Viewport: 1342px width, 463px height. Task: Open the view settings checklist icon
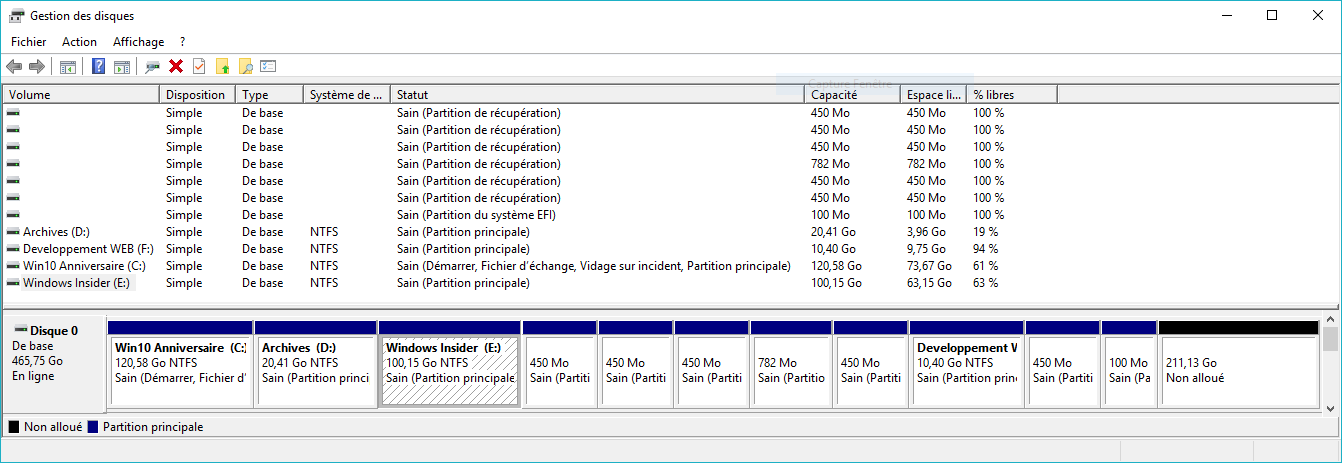[268, 67]
